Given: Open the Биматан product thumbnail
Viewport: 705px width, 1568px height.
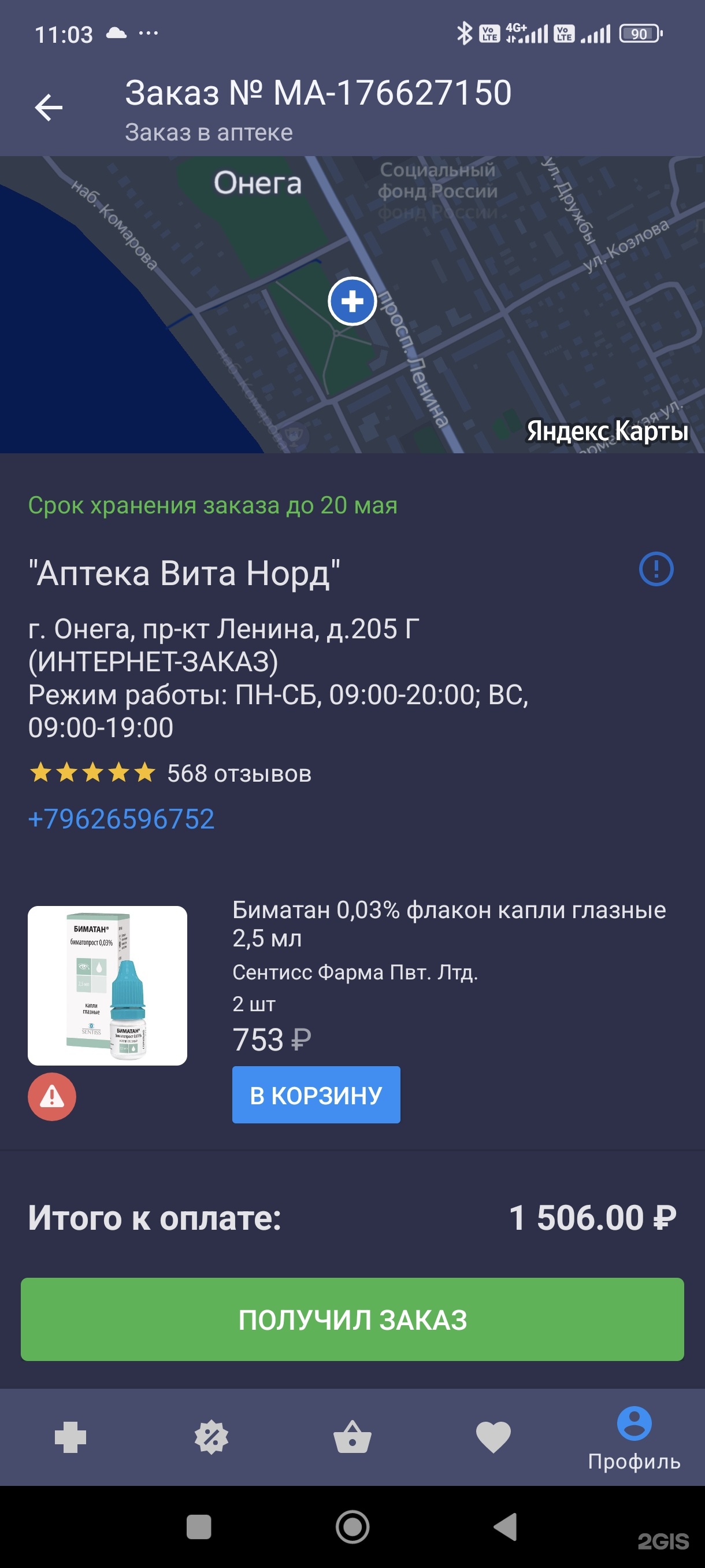Looking at the screenshot, I should pyautogui.click(x=107, y=985).
